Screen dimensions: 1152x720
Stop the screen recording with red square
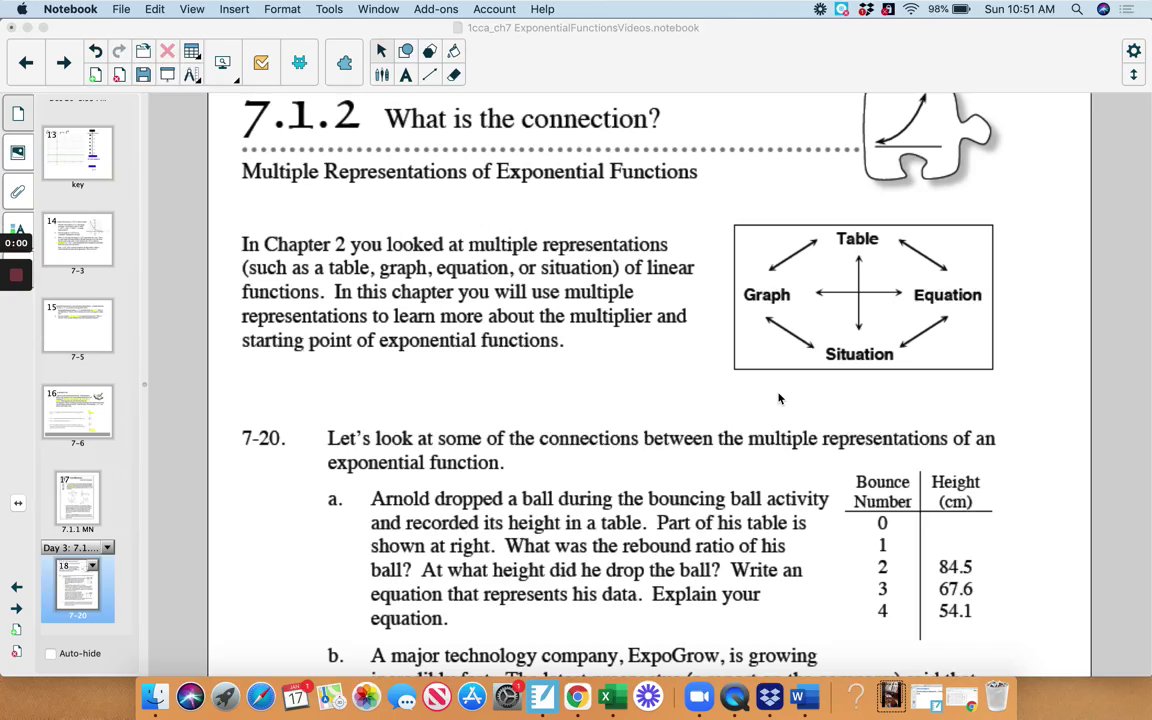[x=16, y=275]
